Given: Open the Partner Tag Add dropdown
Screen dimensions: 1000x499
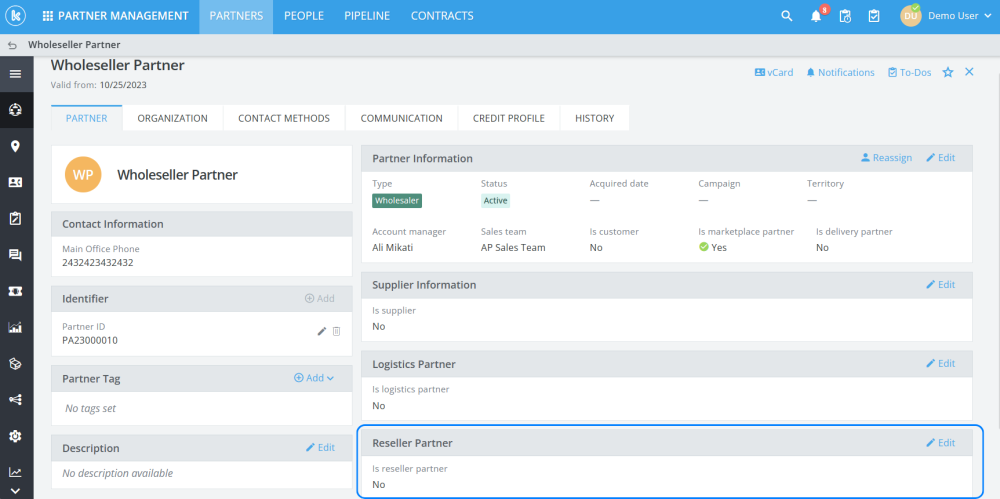Looking at the screenshot, I should pos(314,378).
